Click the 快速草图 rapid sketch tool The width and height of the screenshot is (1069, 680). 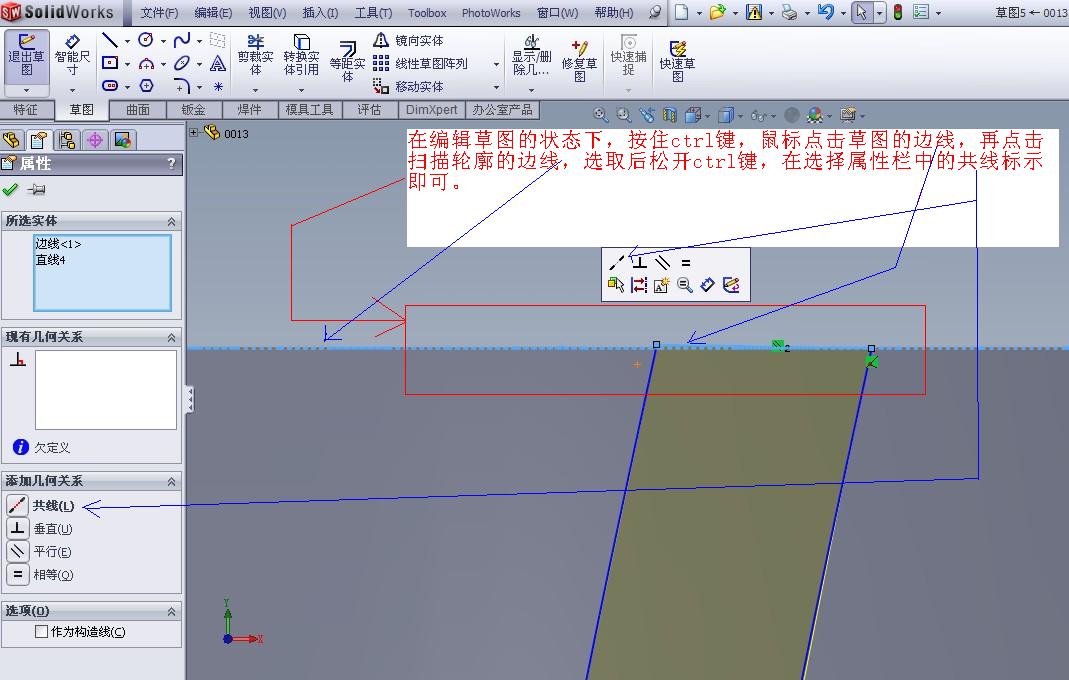[677, 61]
